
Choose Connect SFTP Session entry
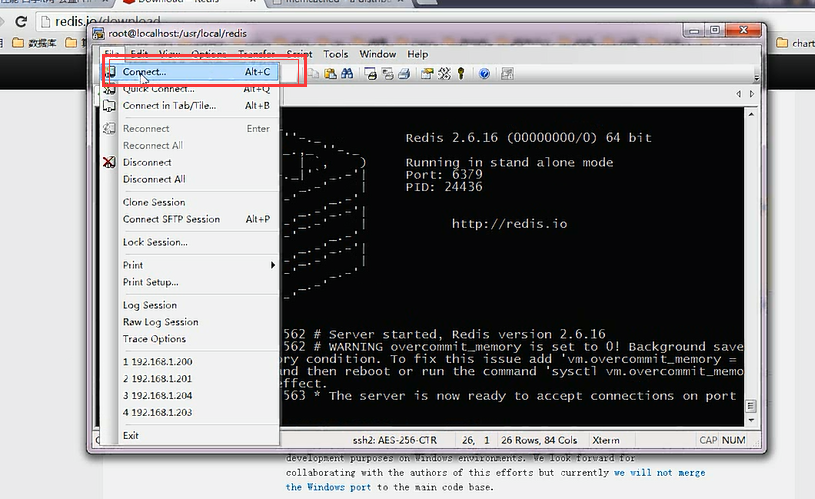(x=189, y=219)
